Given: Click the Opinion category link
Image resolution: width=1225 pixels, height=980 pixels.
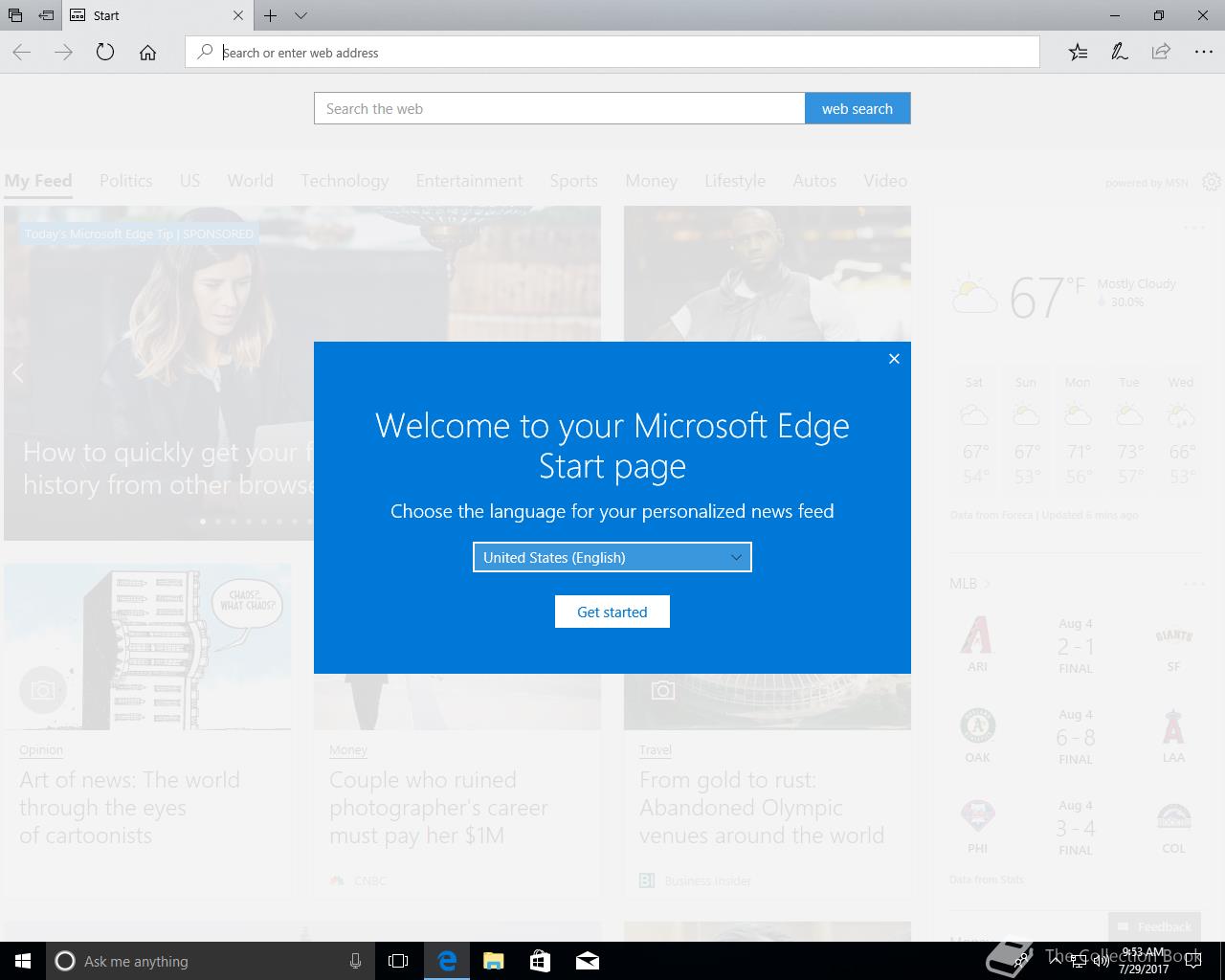Looking at the screenshot, I should tap(41, 750).
